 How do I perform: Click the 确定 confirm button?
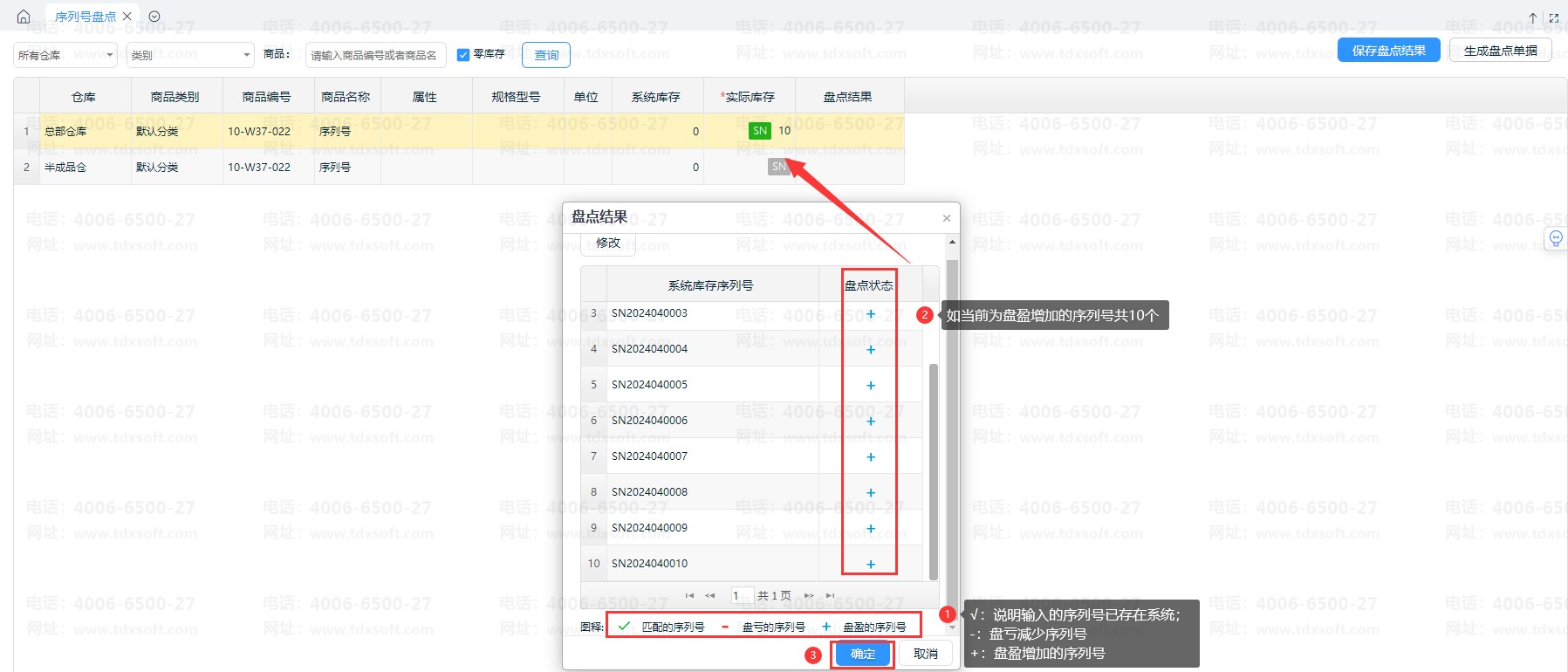(862, 654)
